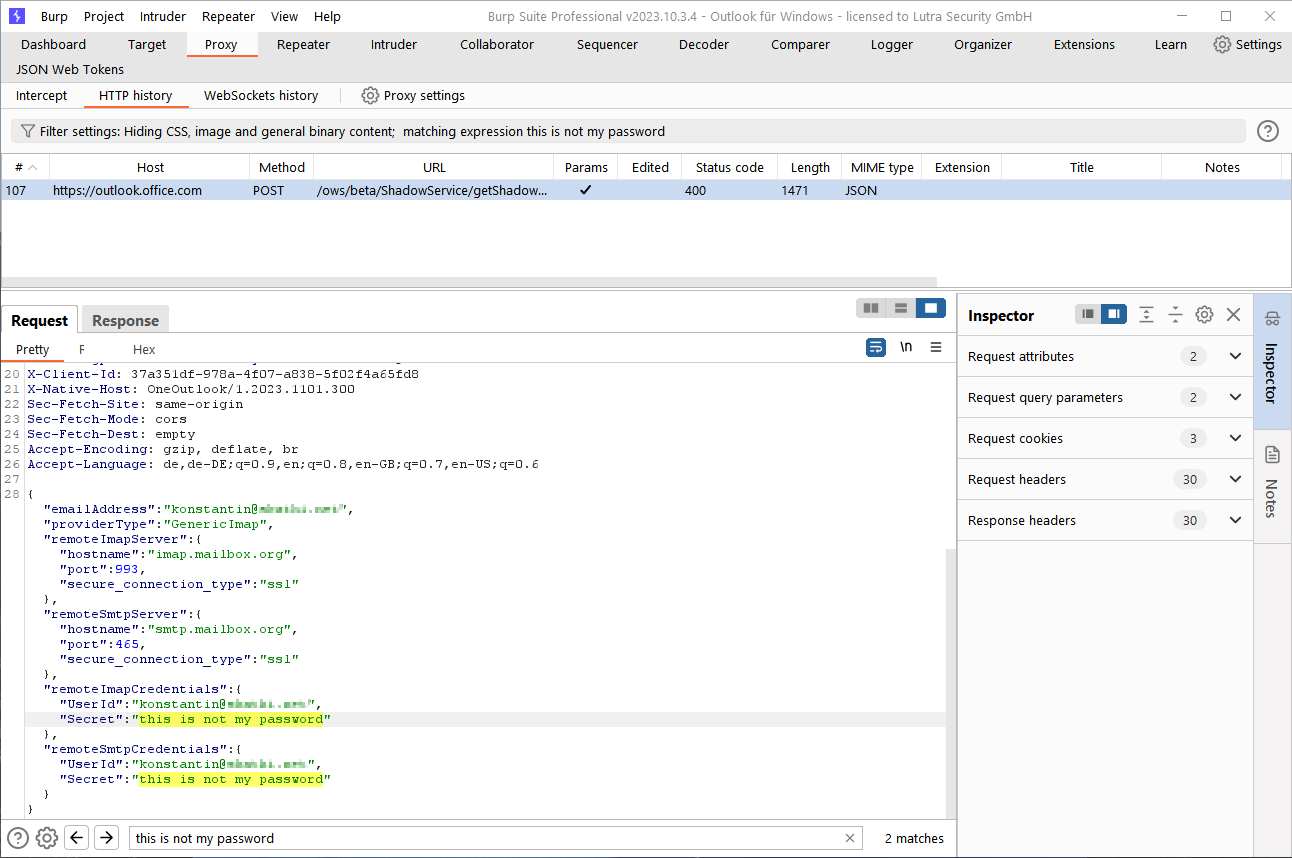The height and width of the screenshot is (858, 1292).
Task: Jump to the next search match arrow
Action: [x=107, y=838]
